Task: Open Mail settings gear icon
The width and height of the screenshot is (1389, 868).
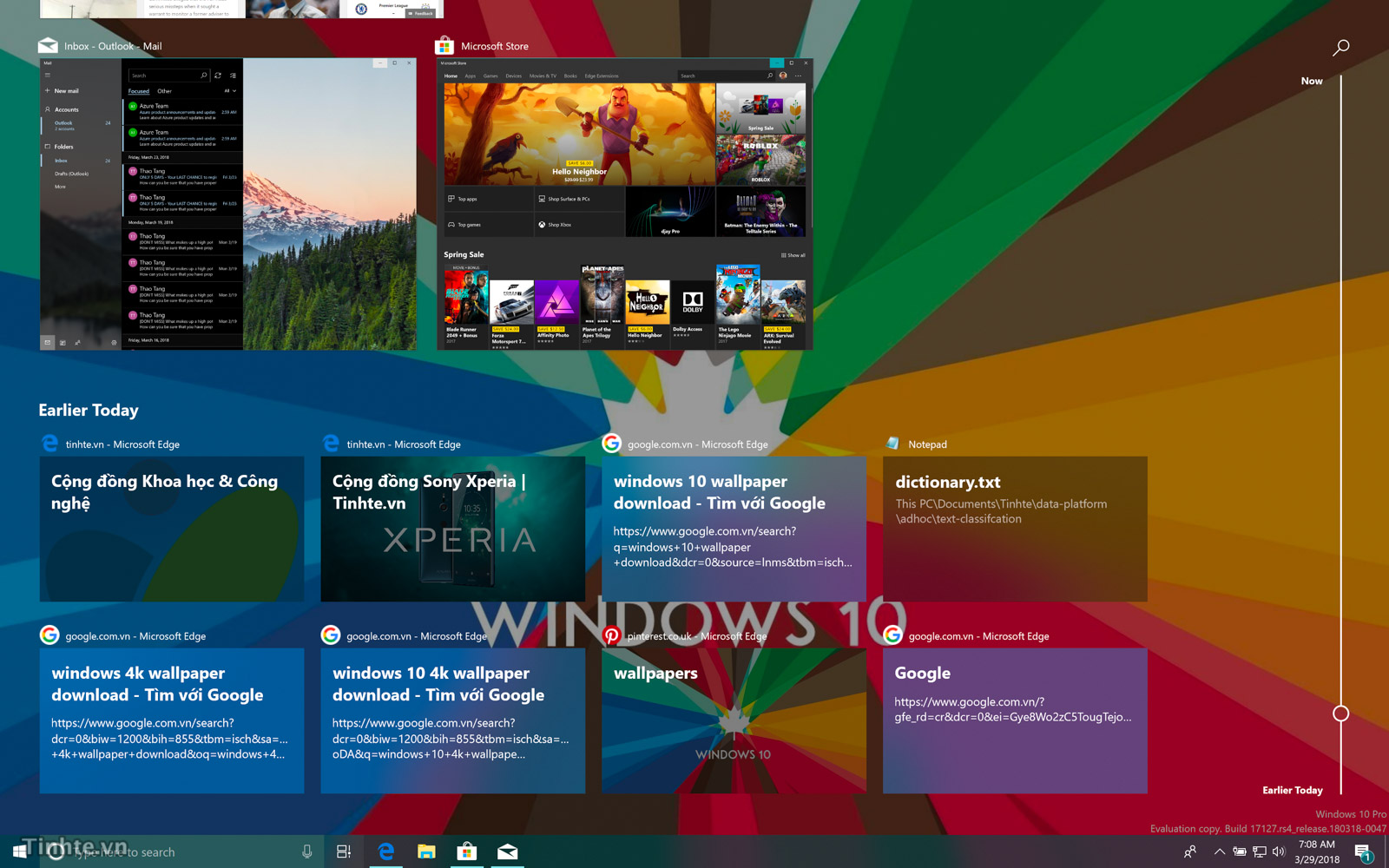Action: tap(114, 342)
